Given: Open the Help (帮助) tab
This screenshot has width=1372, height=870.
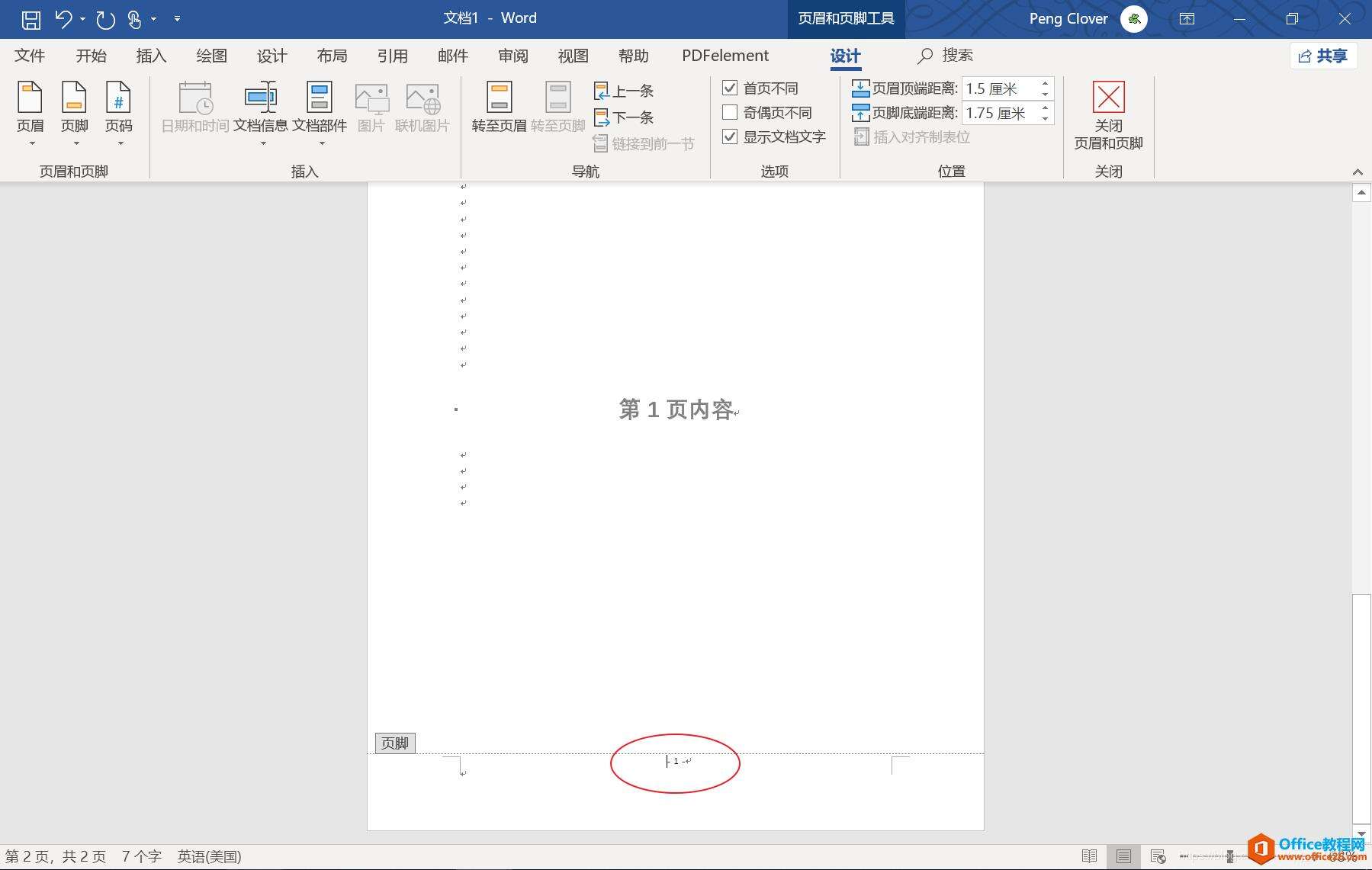Looking at the screenshot, I should (x=633, y=56).
